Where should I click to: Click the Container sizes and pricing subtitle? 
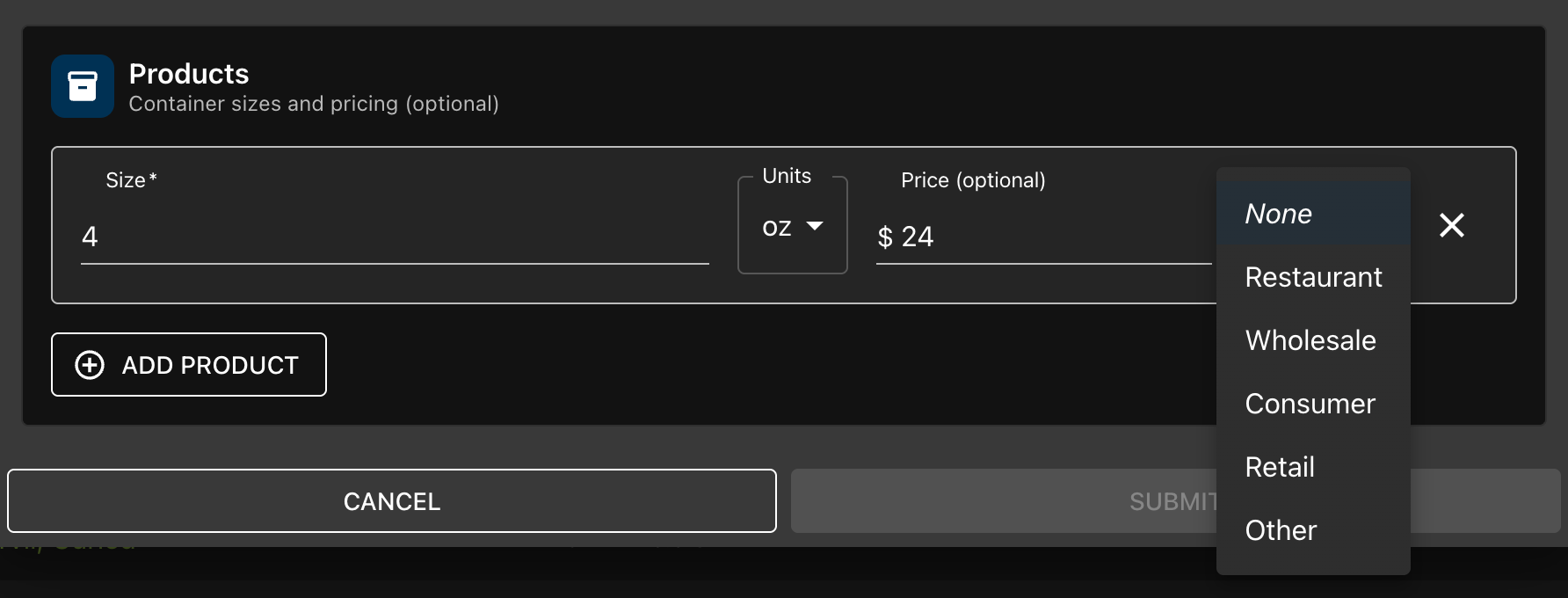[314, 104]
